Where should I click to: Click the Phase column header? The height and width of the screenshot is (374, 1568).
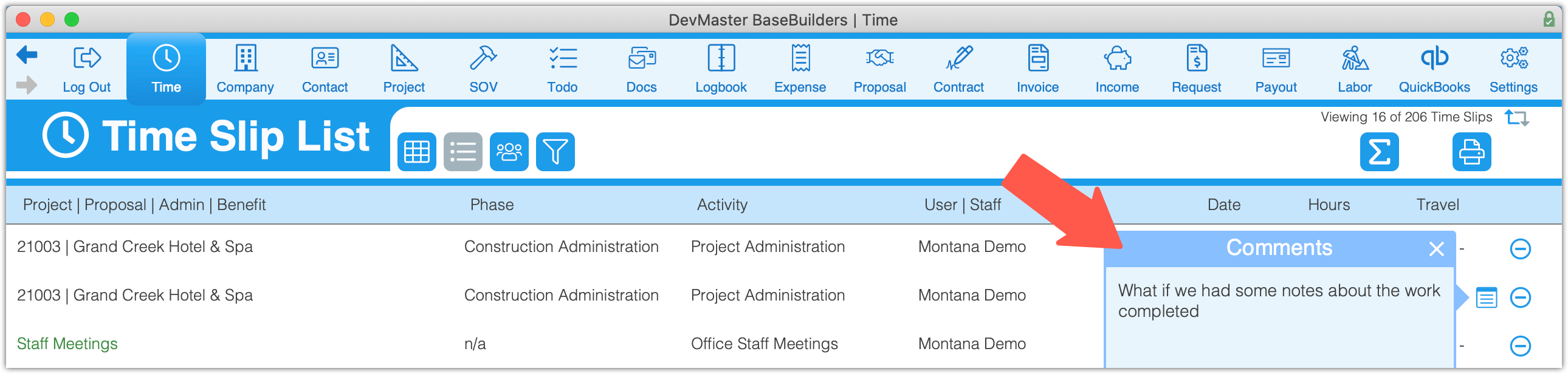492,205
